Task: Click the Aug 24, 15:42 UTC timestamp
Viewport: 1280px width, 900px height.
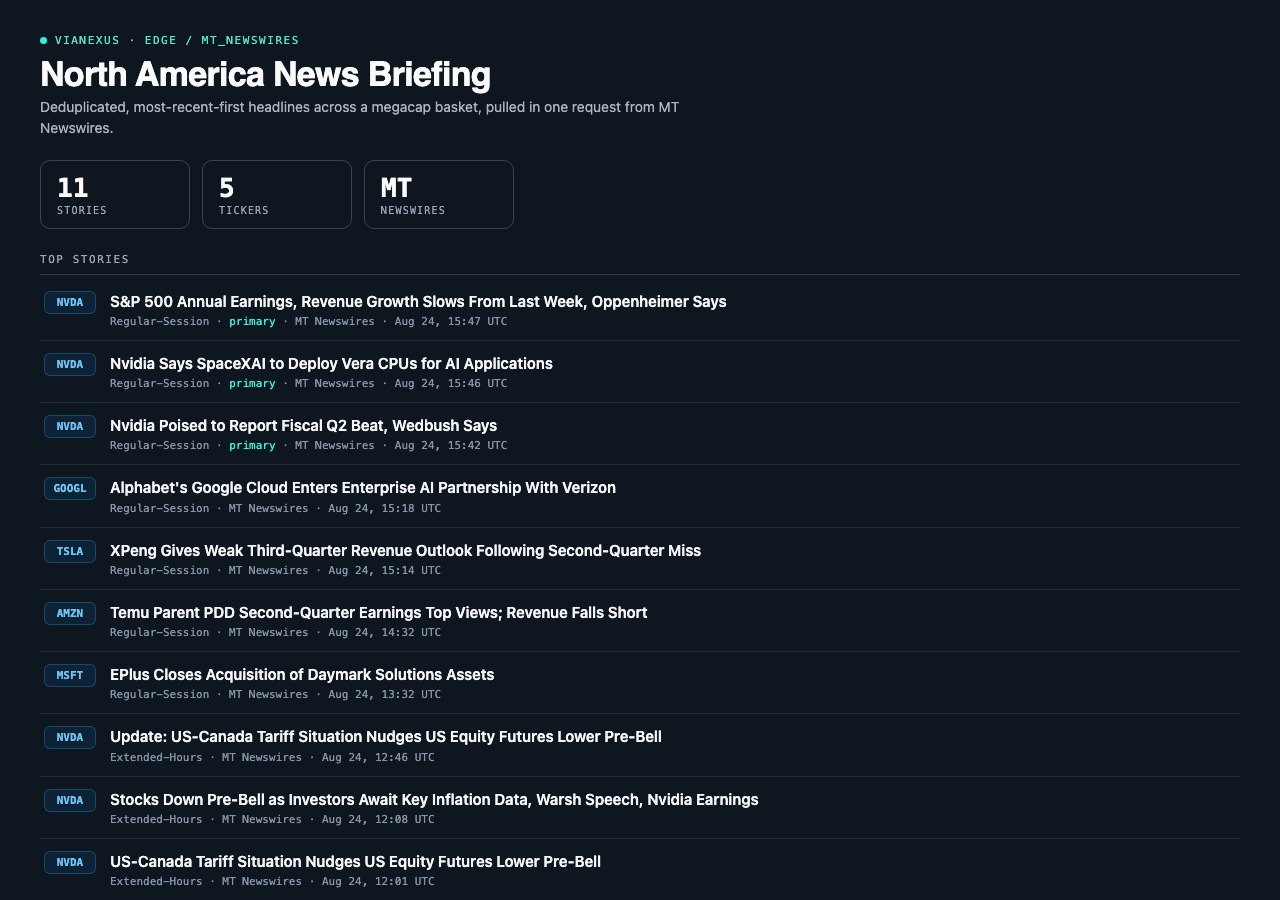Action: point(451,446)
